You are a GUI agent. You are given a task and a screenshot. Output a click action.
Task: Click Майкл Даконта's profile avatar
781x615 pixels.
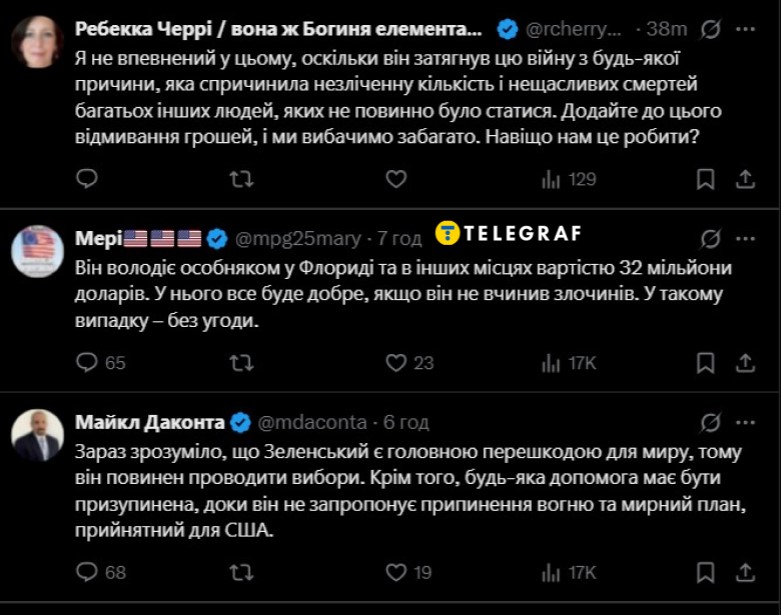37,436
